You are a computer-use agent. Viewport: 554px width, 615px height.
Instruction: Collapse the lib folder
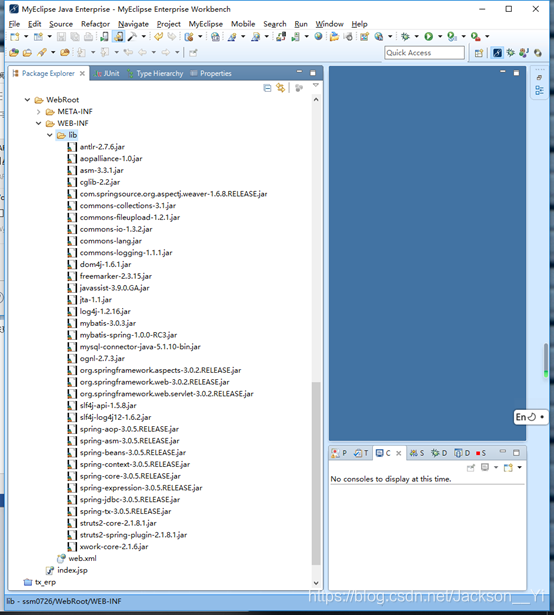click(50, 135)
